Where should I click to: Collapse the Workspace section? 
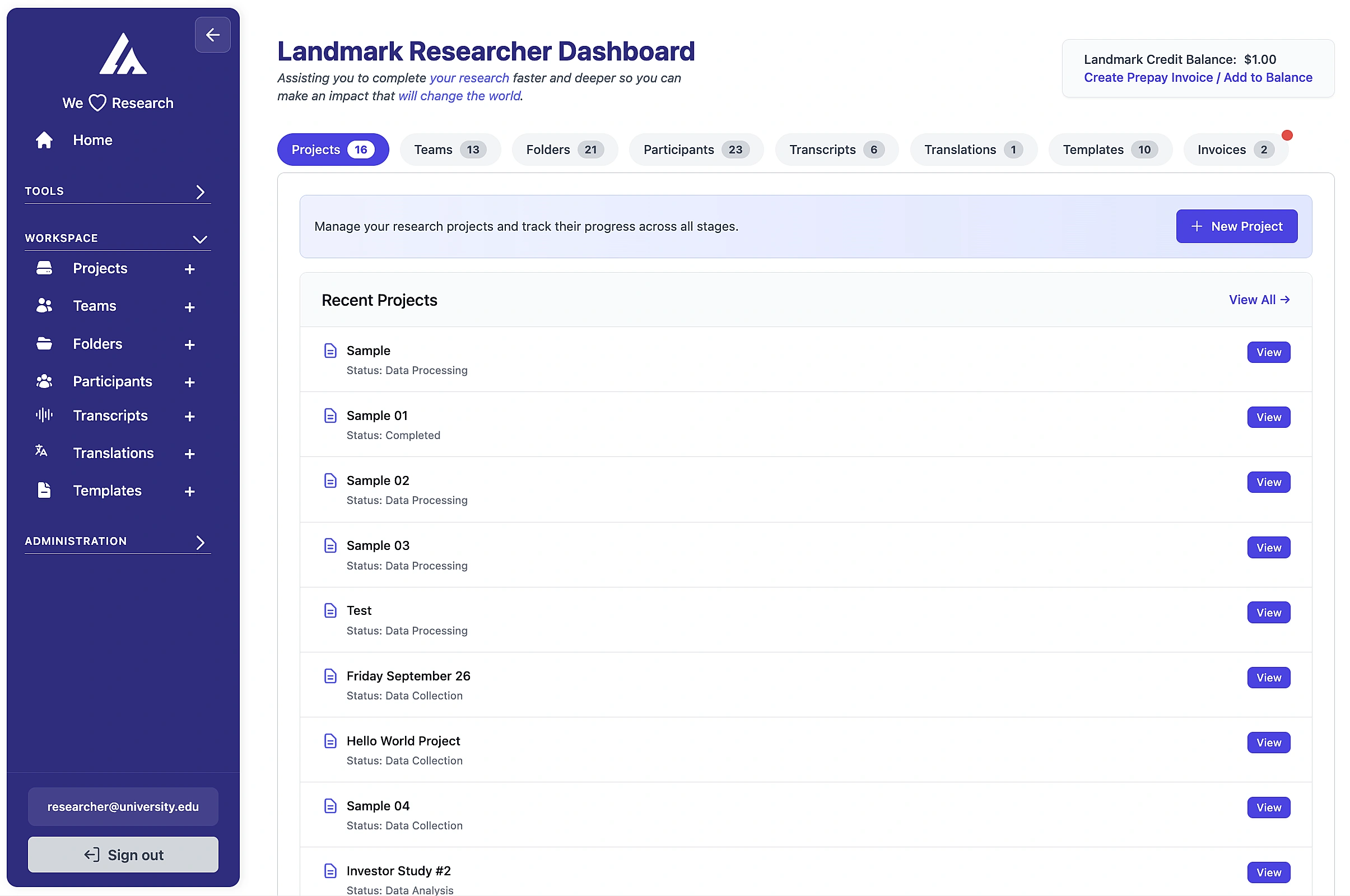point(200,239)
